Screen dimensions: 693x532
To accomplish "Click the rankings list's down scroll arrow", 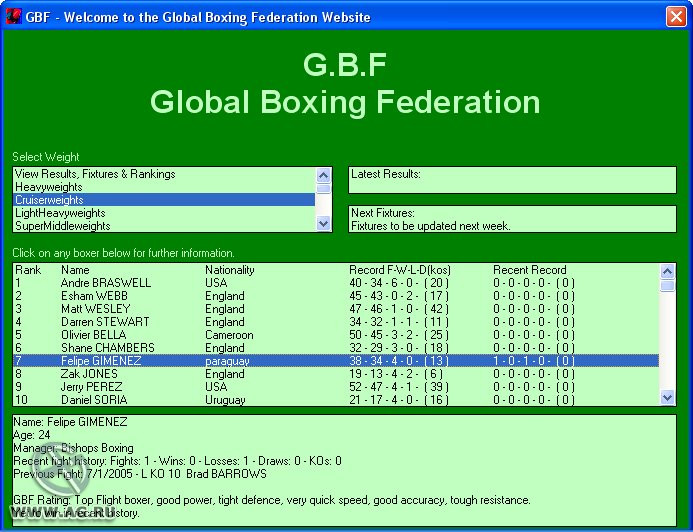I will pos(667,398).
